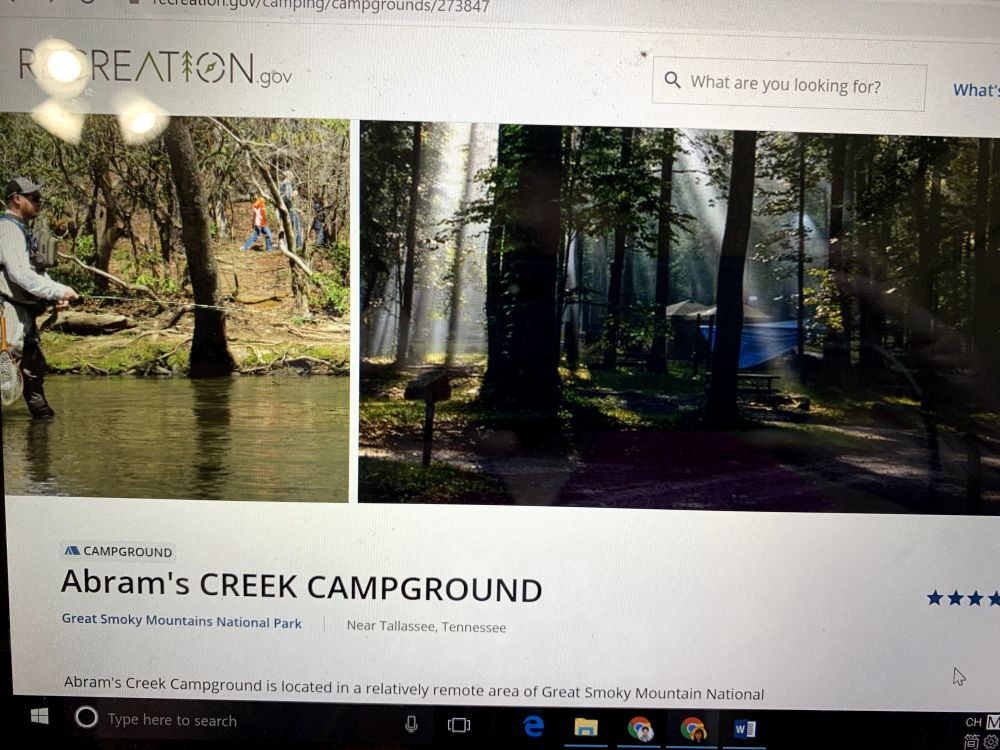Launch Microsoft Edge from the taskbar
The height and width of the screenshot is (750, 1000).
[534, 726]
